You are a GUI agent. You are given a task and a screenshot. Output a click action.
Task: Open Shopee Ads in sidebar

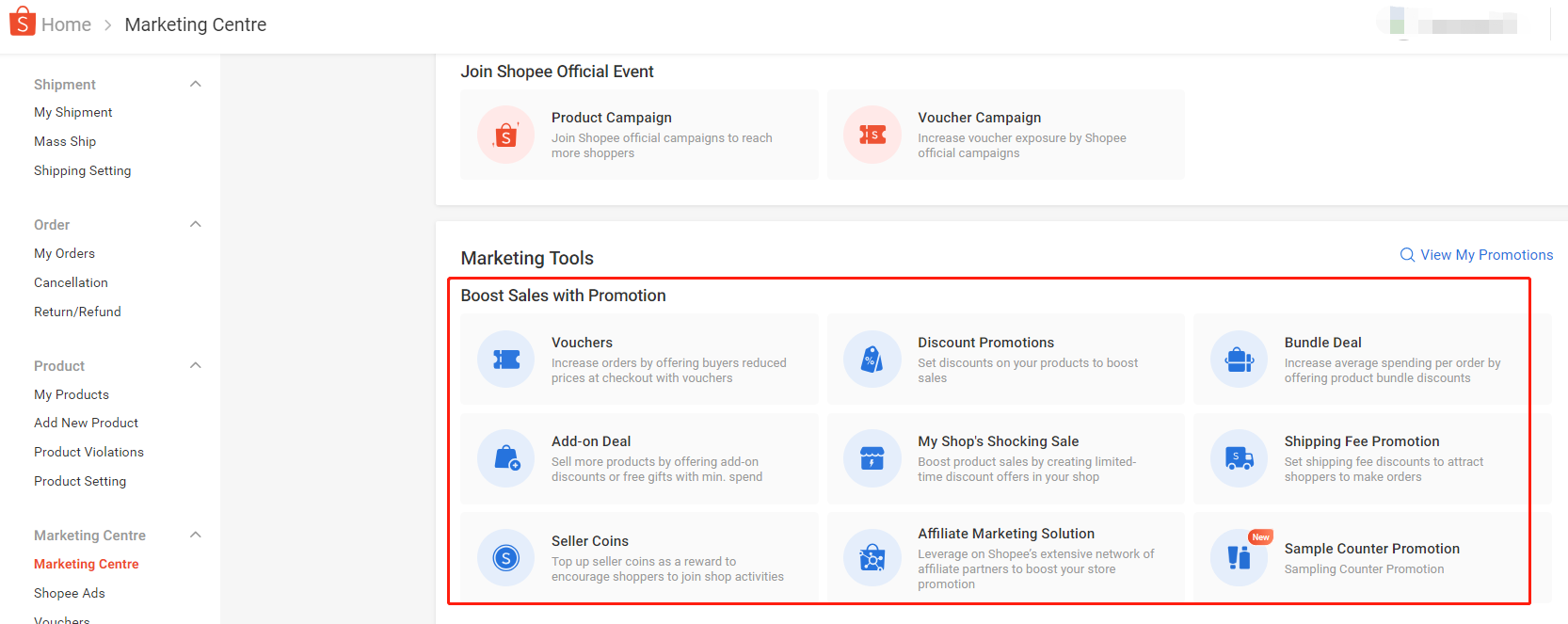[x=70, y=593]
